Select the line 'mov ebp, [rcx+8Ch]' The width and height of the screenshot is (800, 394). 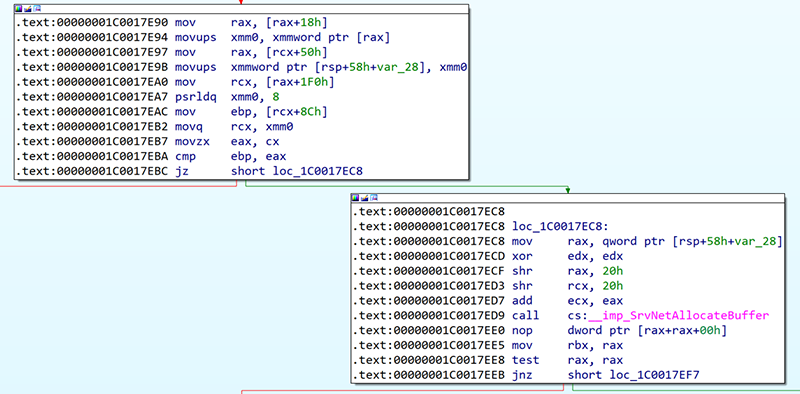click(x=171, y=112)
